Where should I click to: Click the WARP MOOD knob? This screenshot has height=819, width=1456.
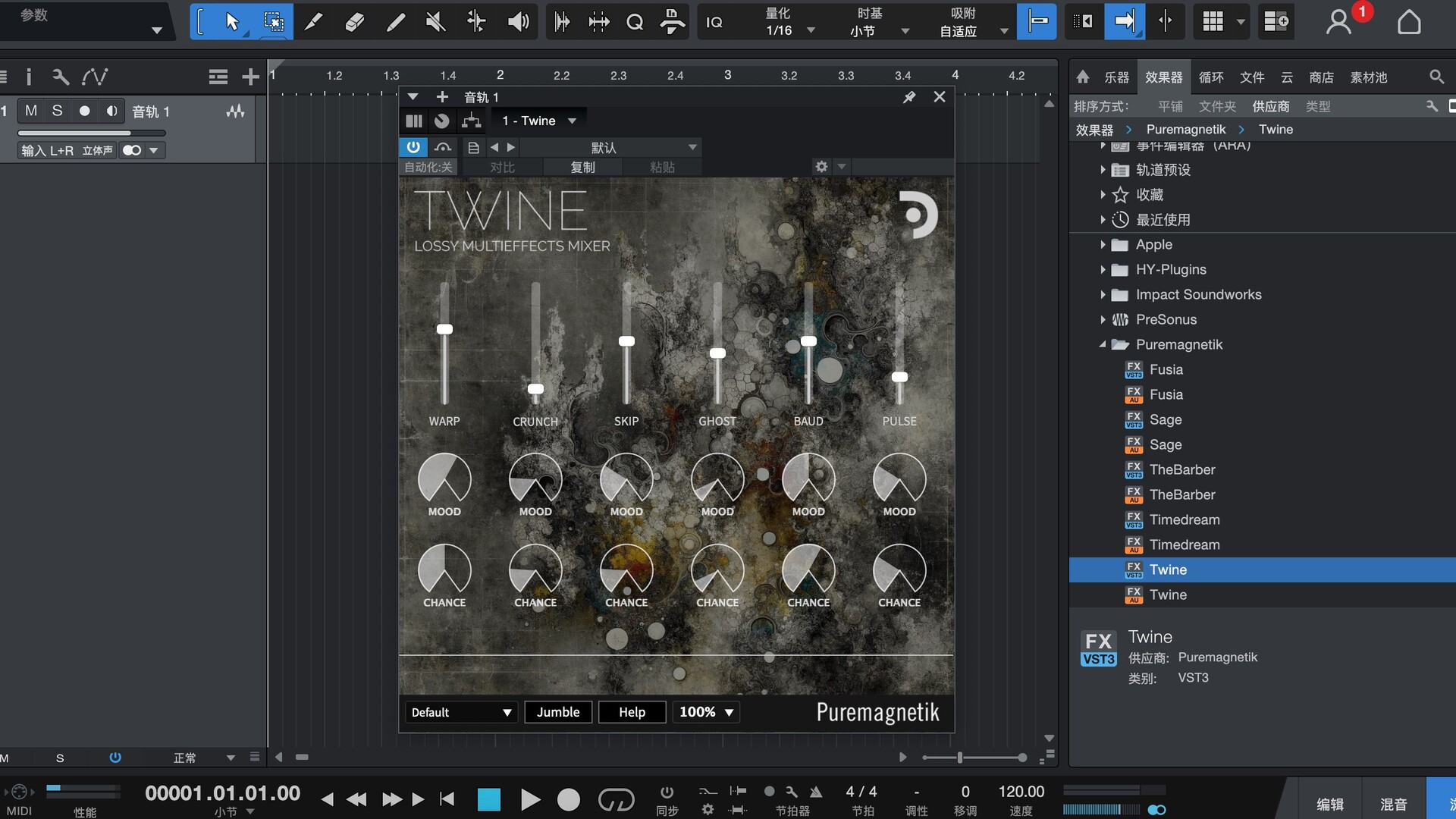[x=444, y=479]
